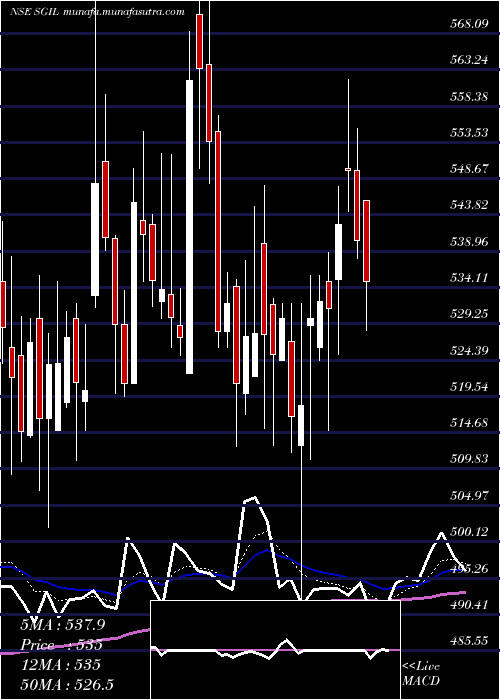Click the 553.53 price axis label

468,133
